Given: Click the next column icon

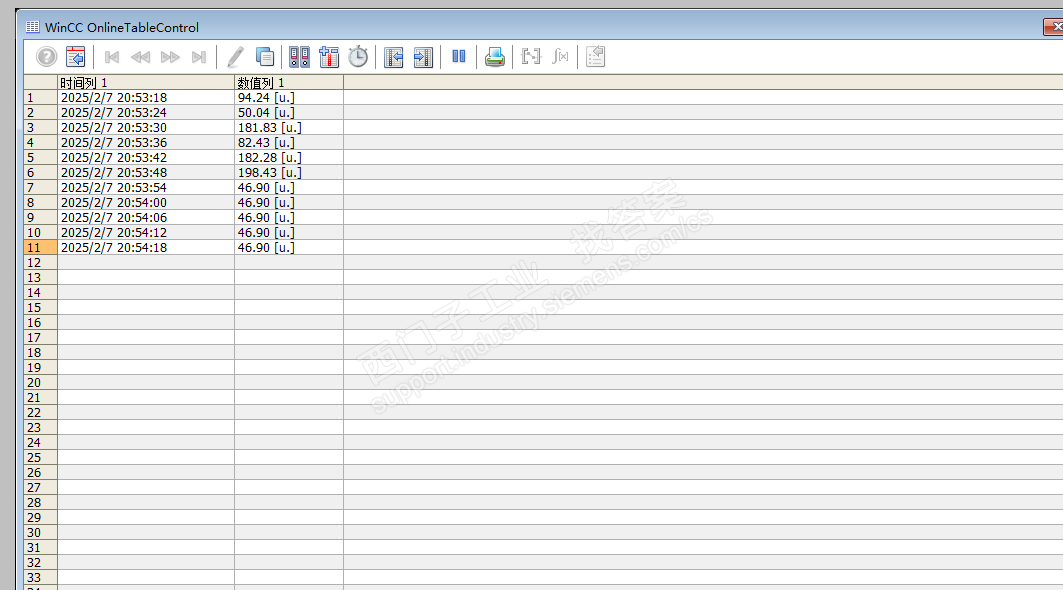Looking at the screenshot, I should (x=423, y=57).
